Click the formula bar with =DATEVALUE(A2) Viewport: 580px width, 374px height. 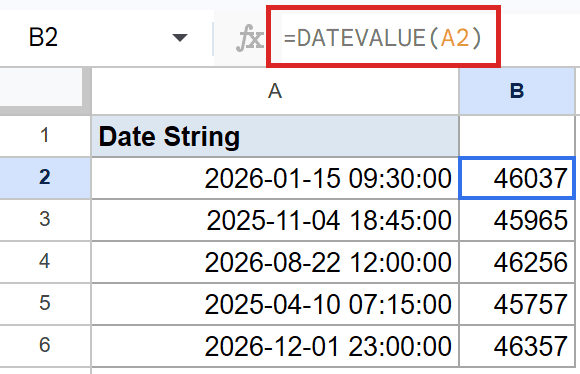click(x=383, y=38)
